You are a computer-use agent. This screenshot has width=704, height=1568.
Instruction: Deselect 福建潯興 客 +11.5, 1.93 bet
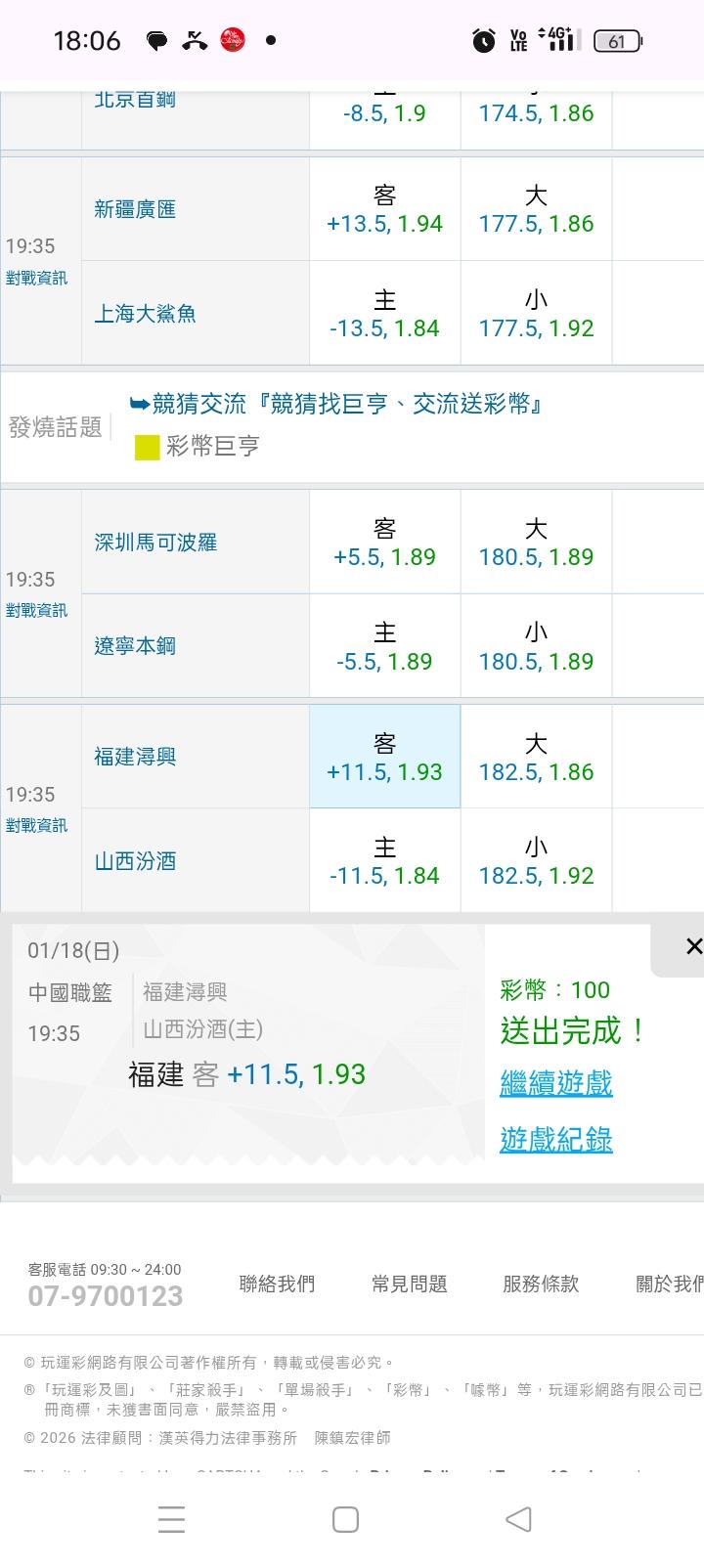point(384,758)
